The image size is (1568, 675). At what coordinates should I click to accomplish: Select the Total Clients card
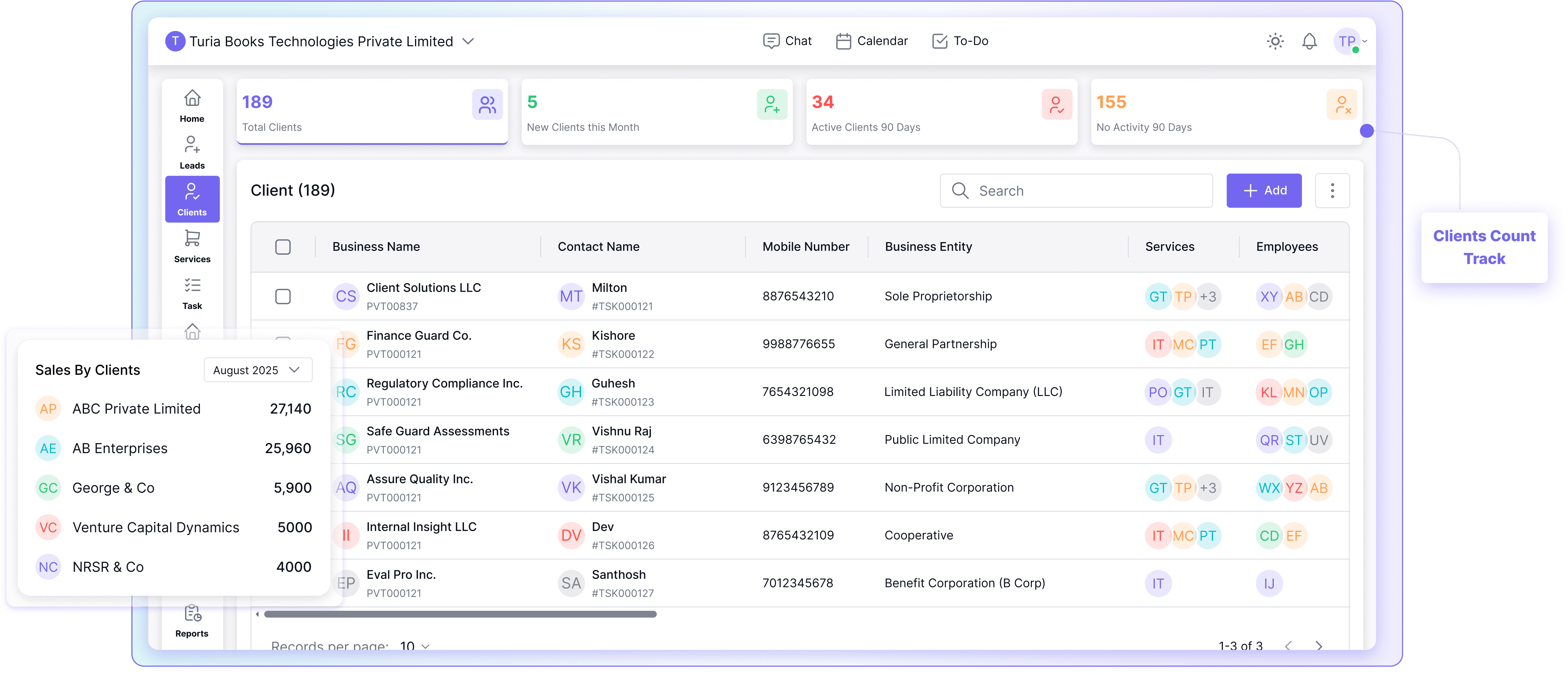coord(372,112)
